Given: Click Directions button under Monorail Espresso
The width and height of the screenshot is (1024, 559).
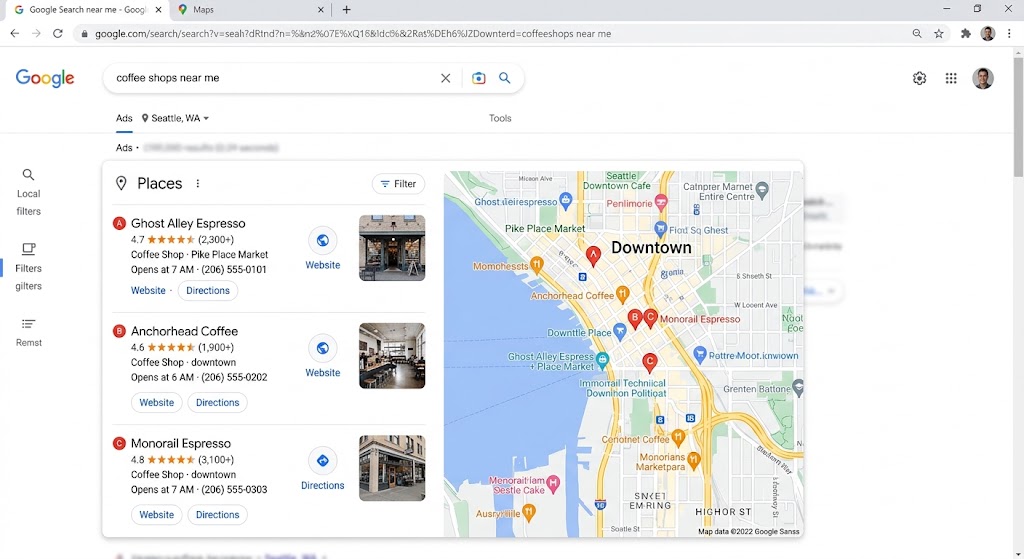Looking at the screenshot, I should click(217, 515).
